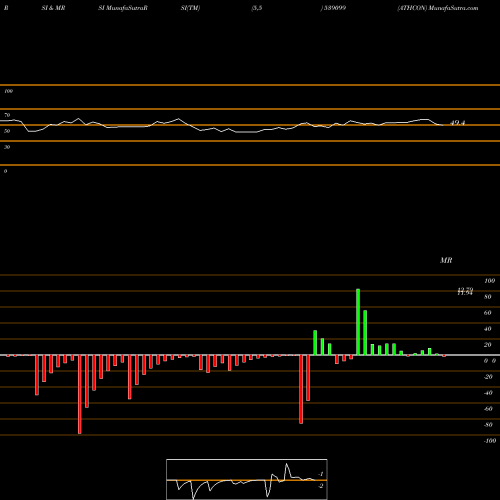
Task: Select the tallest red MR histogram bar
Action: pyautogui.click(x=80, y=394)
